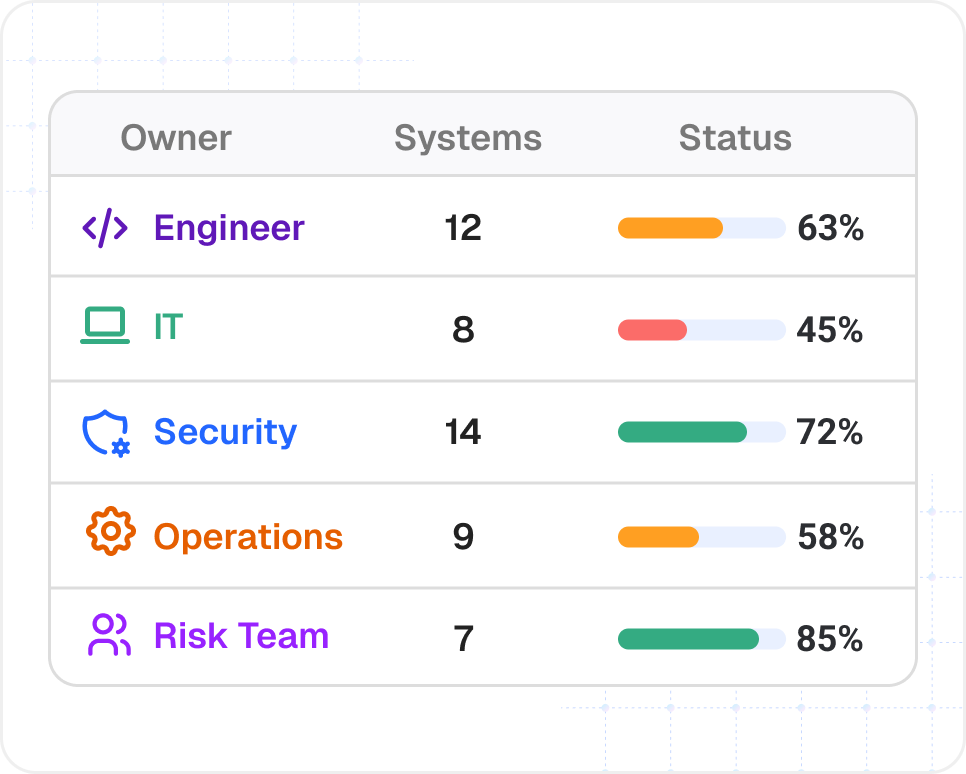Click the Operations gear icon
The width and height of the screenshot is (966, 774).
pyautogui.click(x=110, y=531)
